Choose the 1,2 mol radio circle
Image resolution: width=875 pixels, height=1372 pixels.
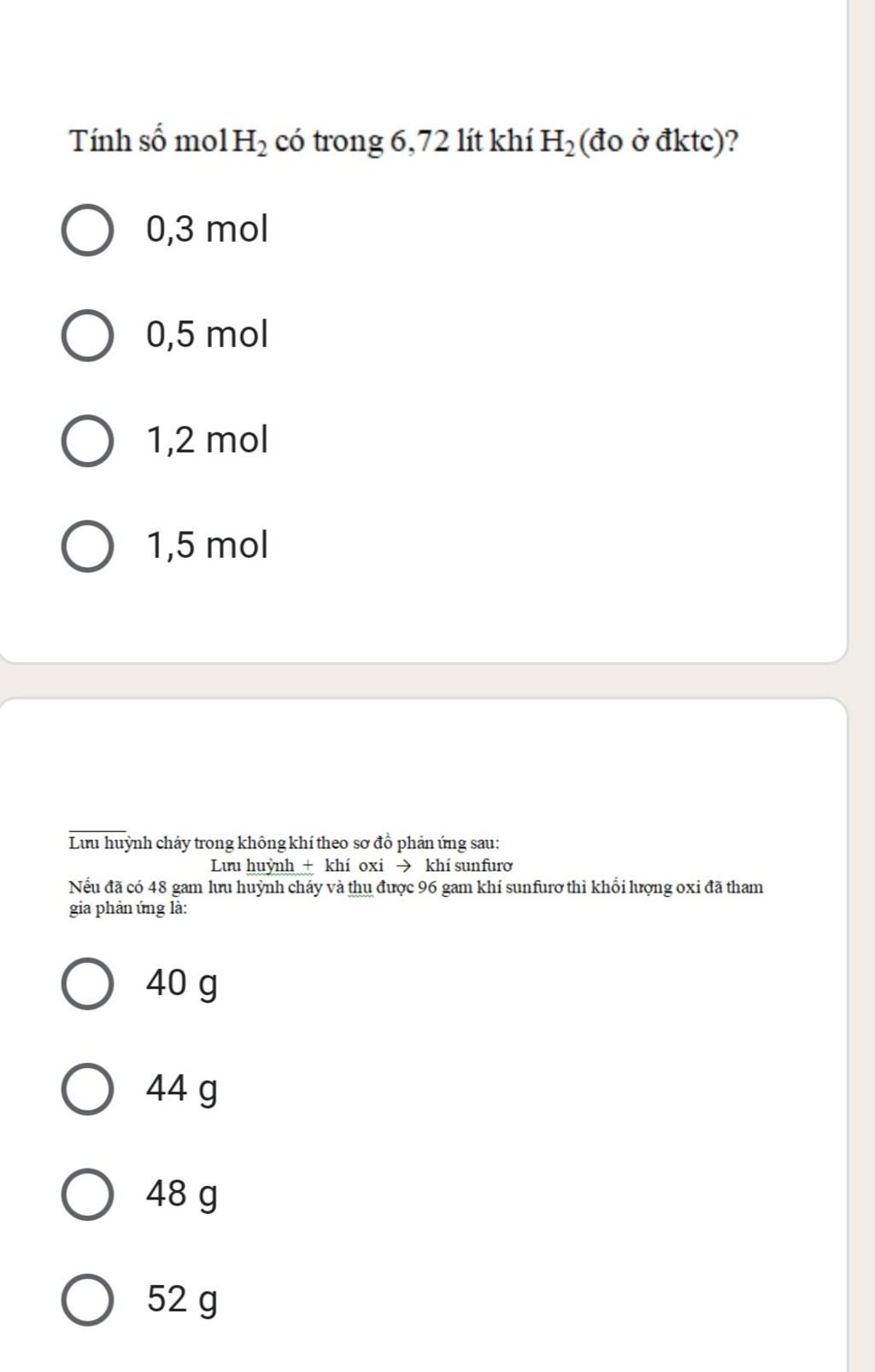[87, 442]
